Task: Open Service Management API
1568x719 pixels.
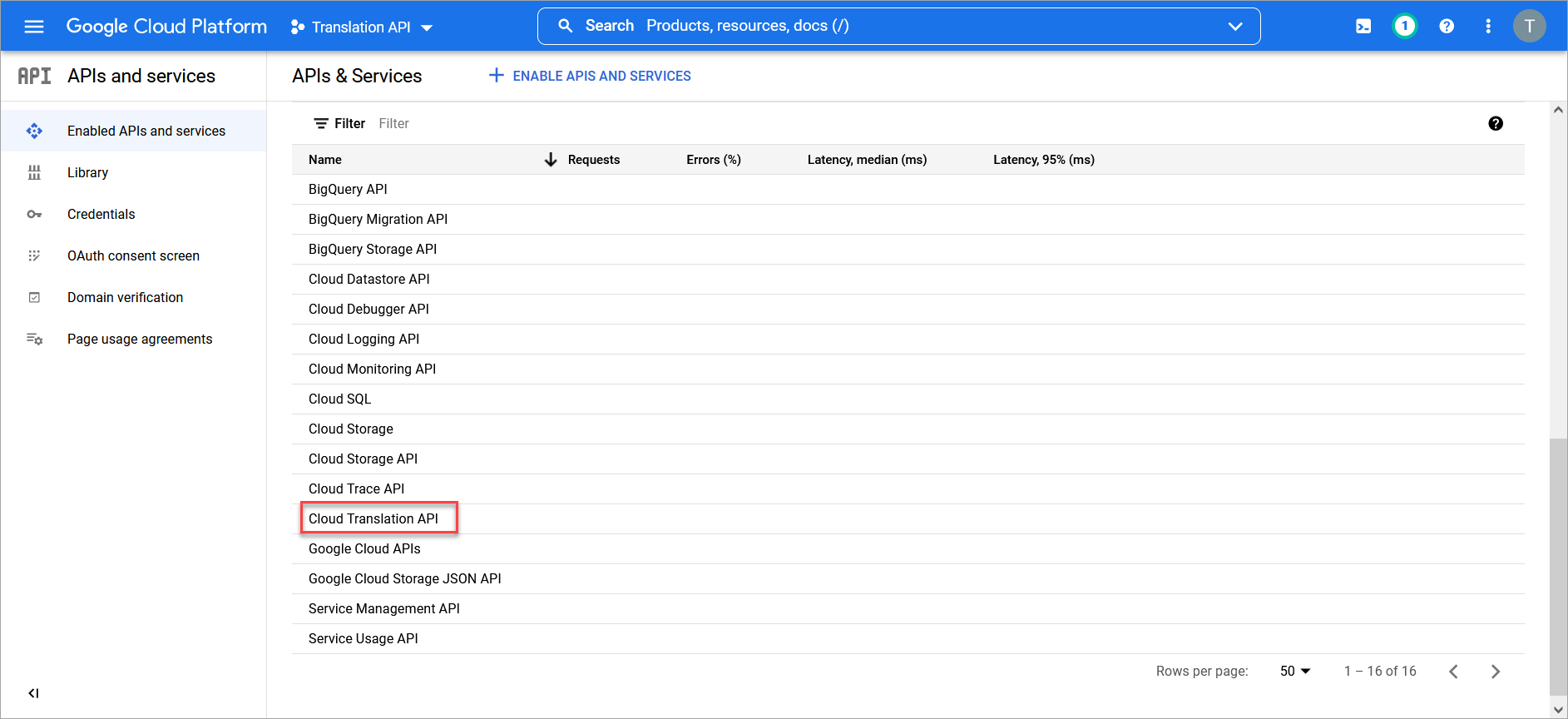Action: pos(384,608)
